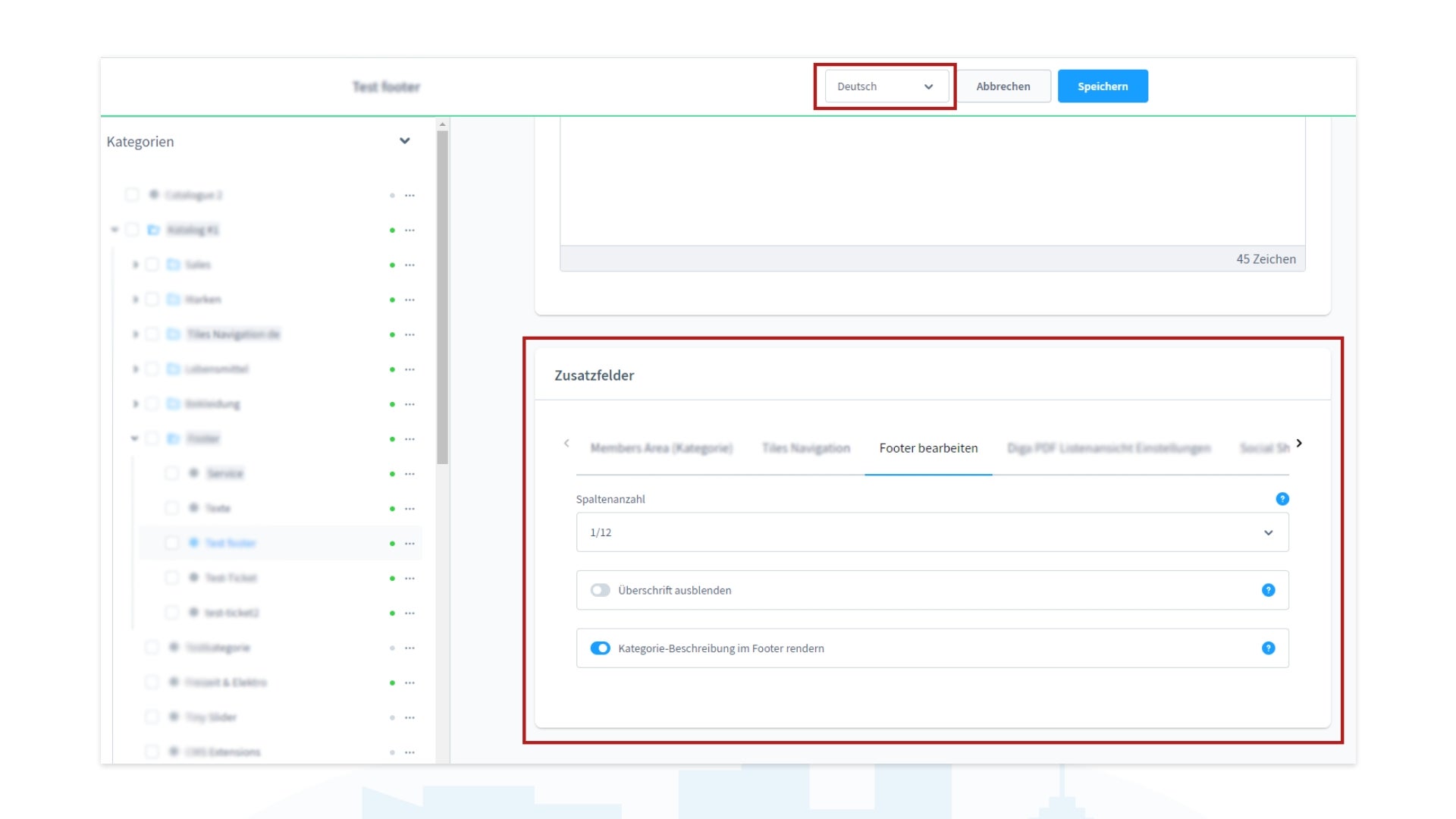Expand the Marken tree node
The image size is (1456, 819).
tap(135, 300)
